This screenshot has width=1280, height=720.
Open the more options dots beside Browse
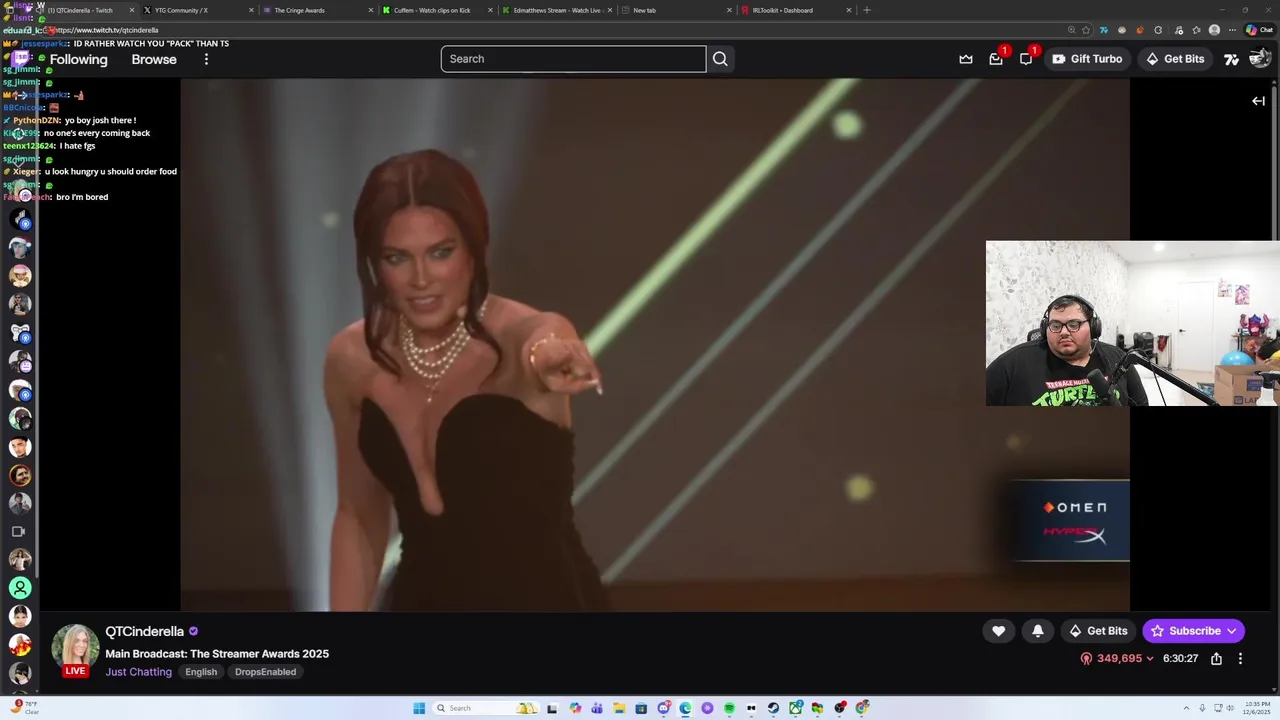pyautogui.click(x=206, y=59)
